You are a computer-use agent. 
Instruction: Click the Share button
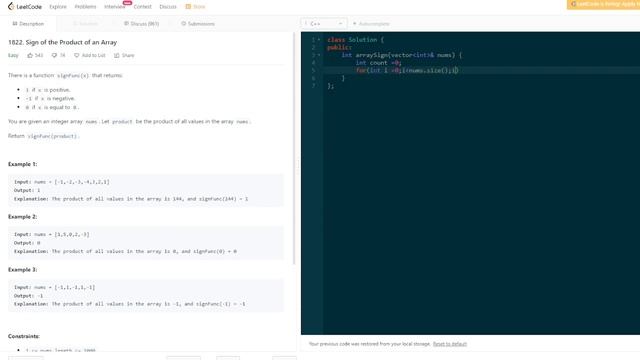(x=124, y=55)
